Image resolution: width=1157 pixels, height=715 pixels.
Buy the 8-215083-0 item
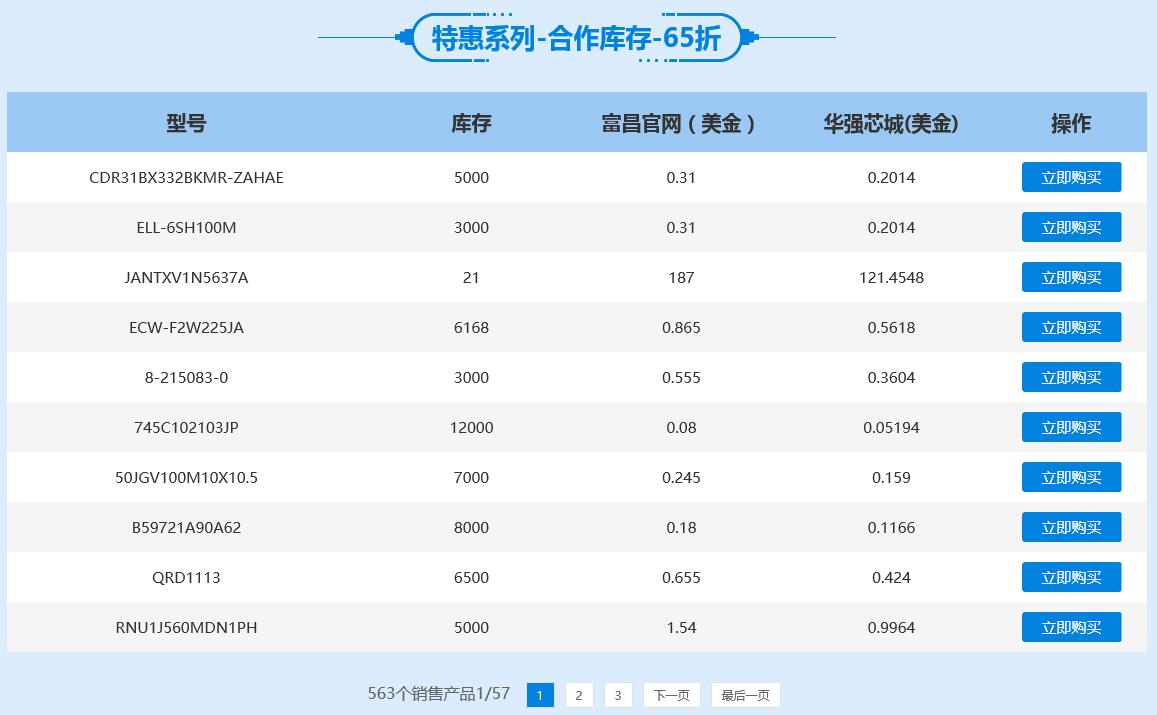click(1071, 377)
